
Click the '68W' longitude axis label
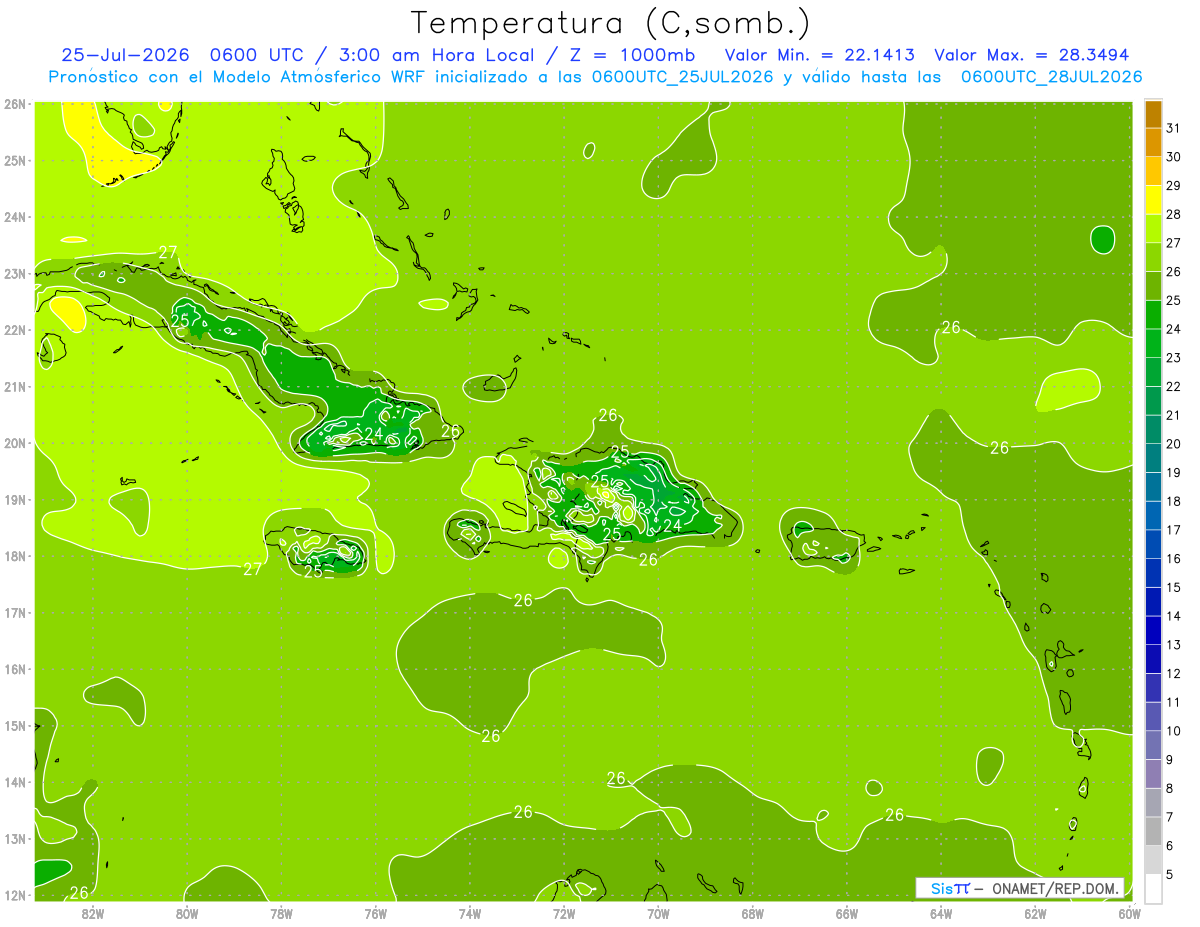752,912
